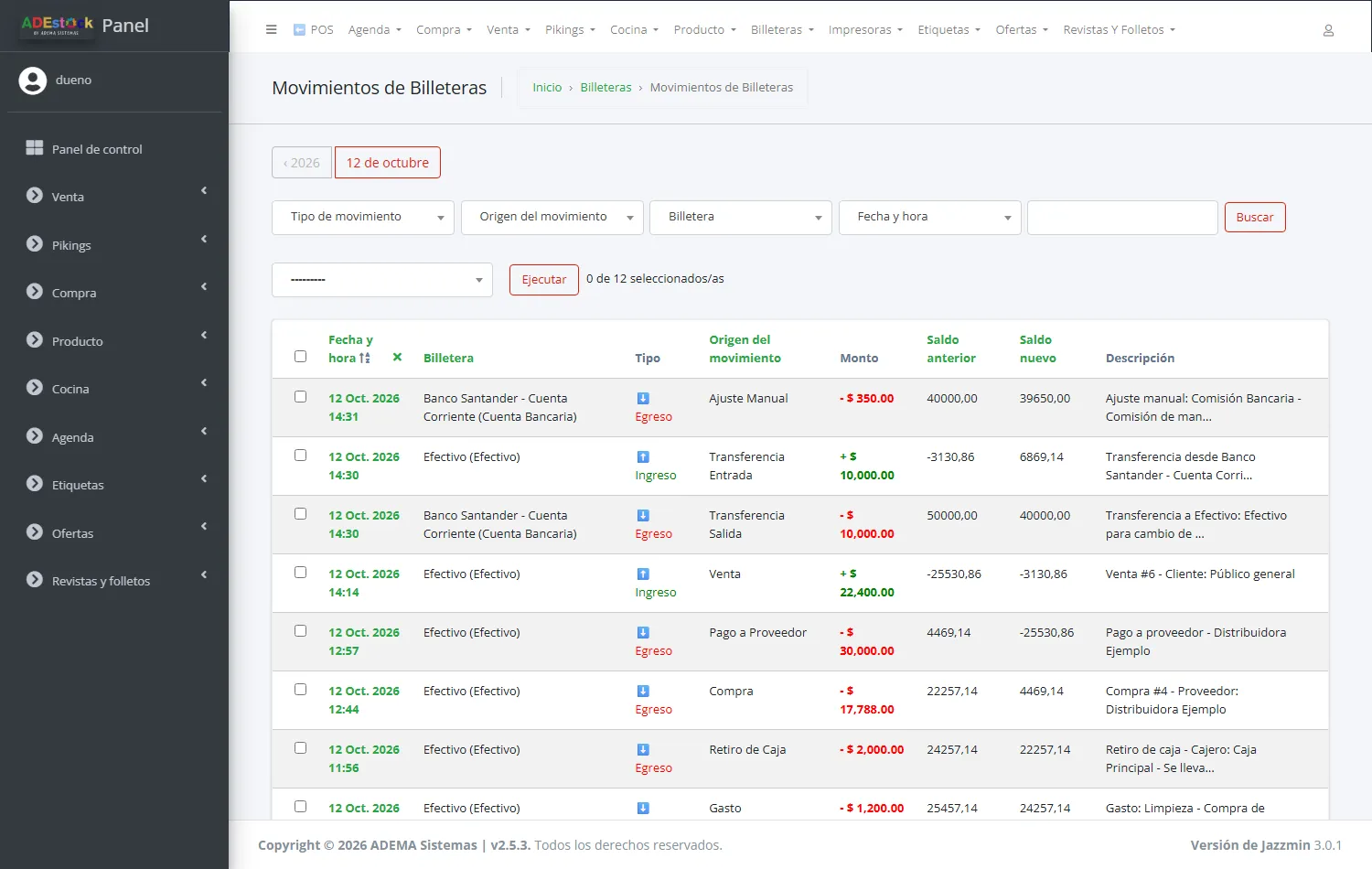Select the 12:44 Compra row checkbox
The width and height of the screenshot is (1372, 869).
pos(300,690)
